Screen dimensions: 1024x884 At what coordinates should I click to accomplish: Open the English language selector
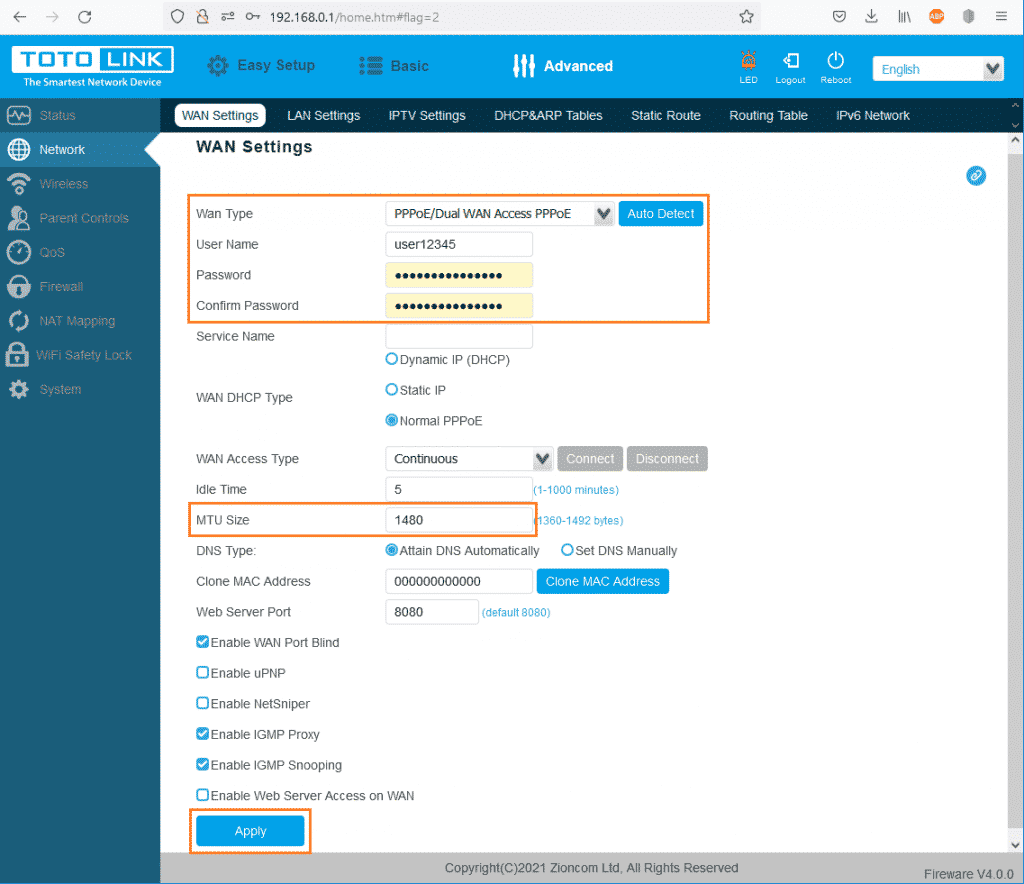pos(937,69)
